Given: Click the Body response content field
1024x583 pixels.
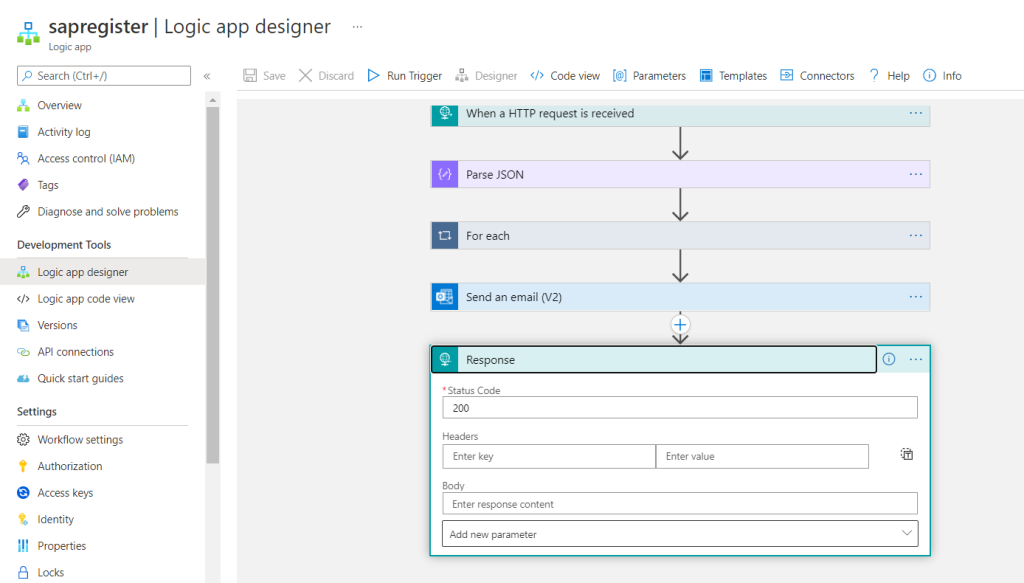Looking at the screenshot, I should (x=680, y=504).
